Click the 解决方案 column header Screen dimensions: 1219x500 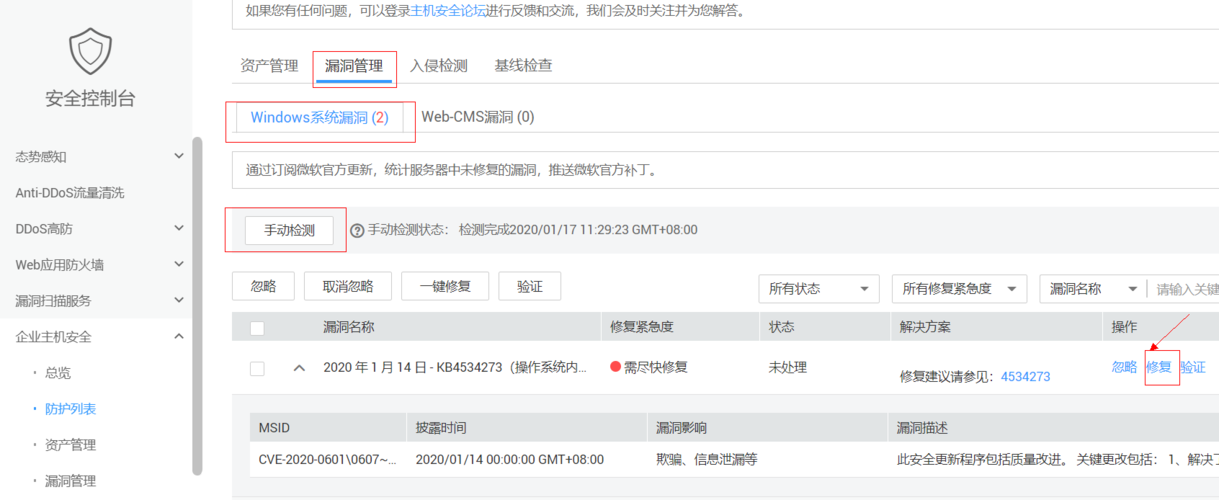tap(925, 327)
